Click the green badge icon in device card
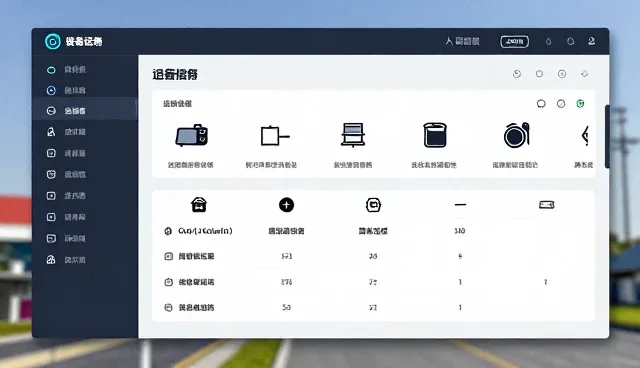Viewport: 640px width, 368px height. [x=580, y=104]
